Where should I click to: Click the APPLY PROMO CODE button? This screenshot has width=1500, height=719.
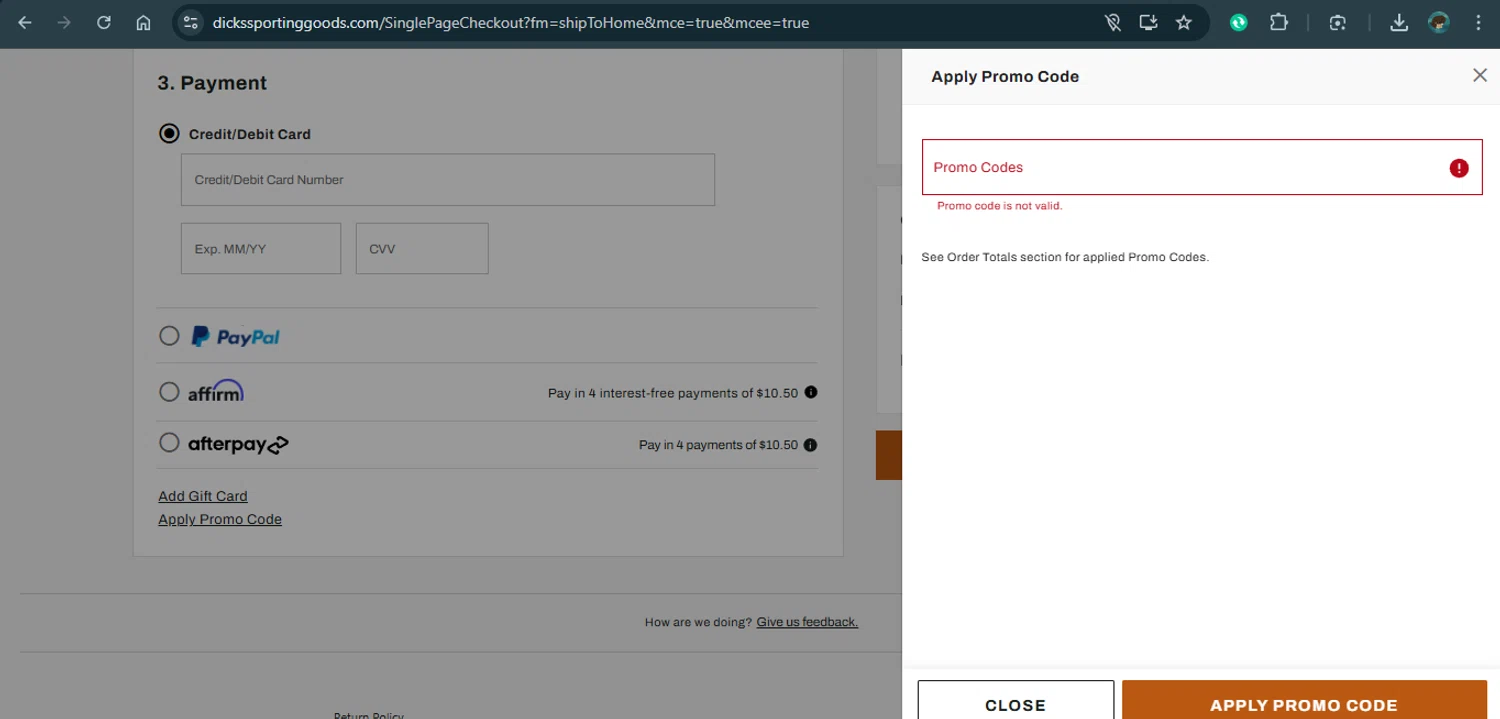click(x=1304, y=700)
